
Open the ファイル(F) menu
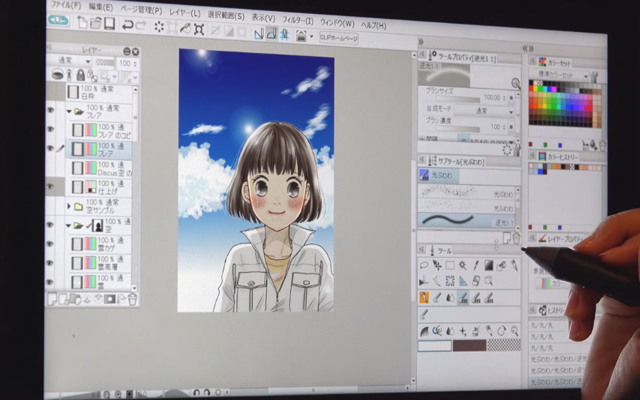click(65, 6)
